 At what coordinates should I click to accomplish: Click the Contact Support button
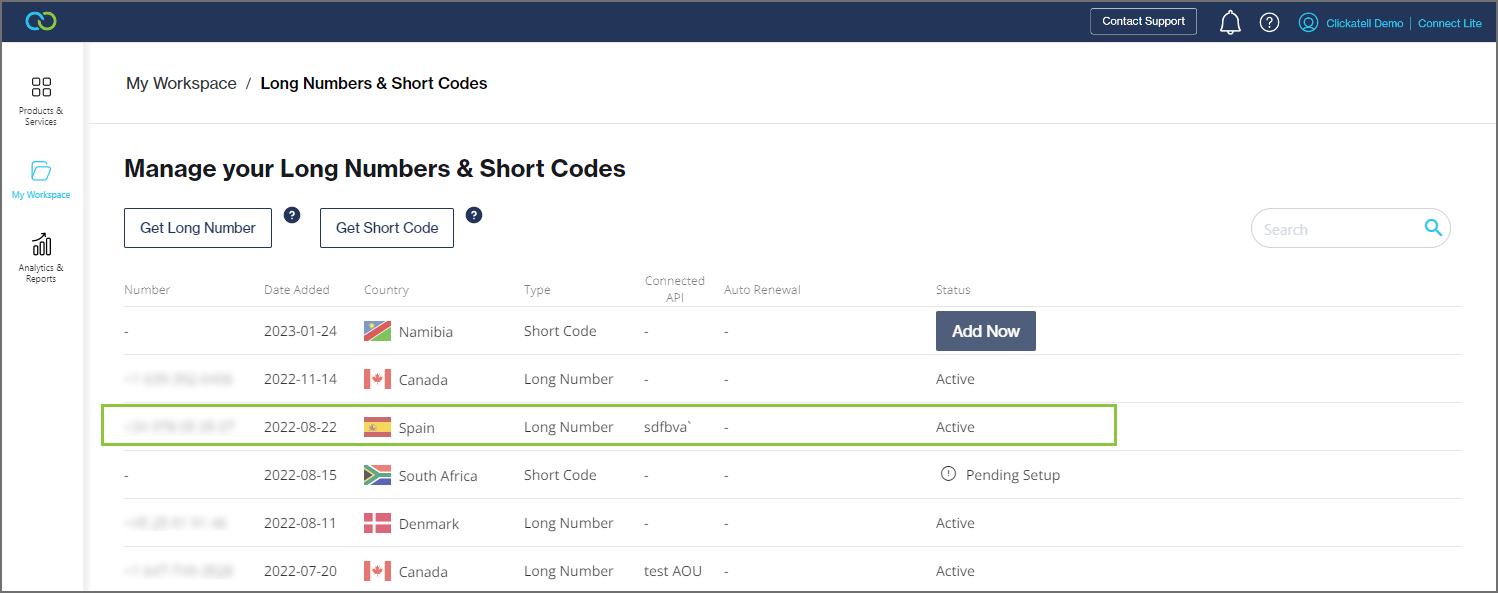1143,21
